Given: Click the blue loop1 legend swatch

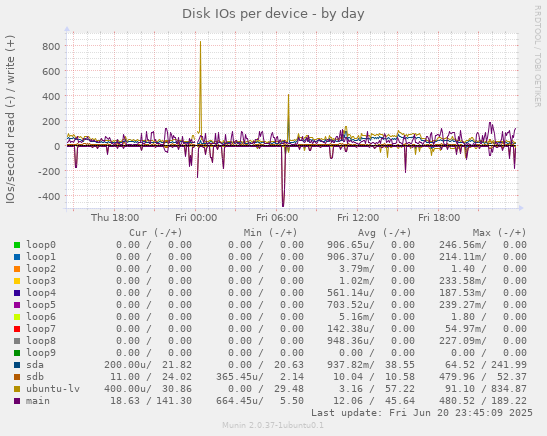Looking at the screenshot, I should coord(17,257).
